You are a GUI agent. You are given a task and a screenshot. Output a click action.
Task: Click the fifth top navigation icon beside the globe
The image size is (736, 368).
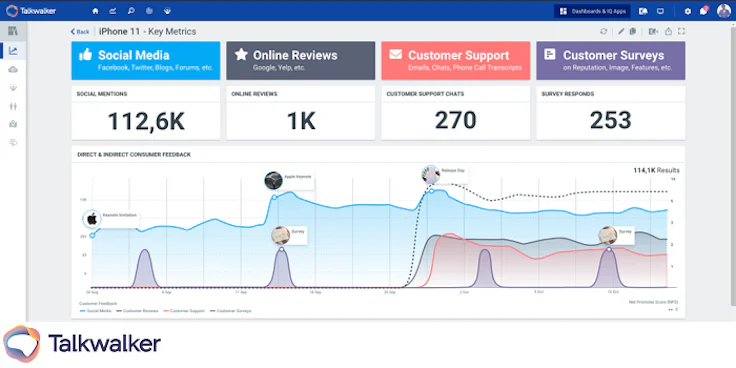[x=167, y=11]
